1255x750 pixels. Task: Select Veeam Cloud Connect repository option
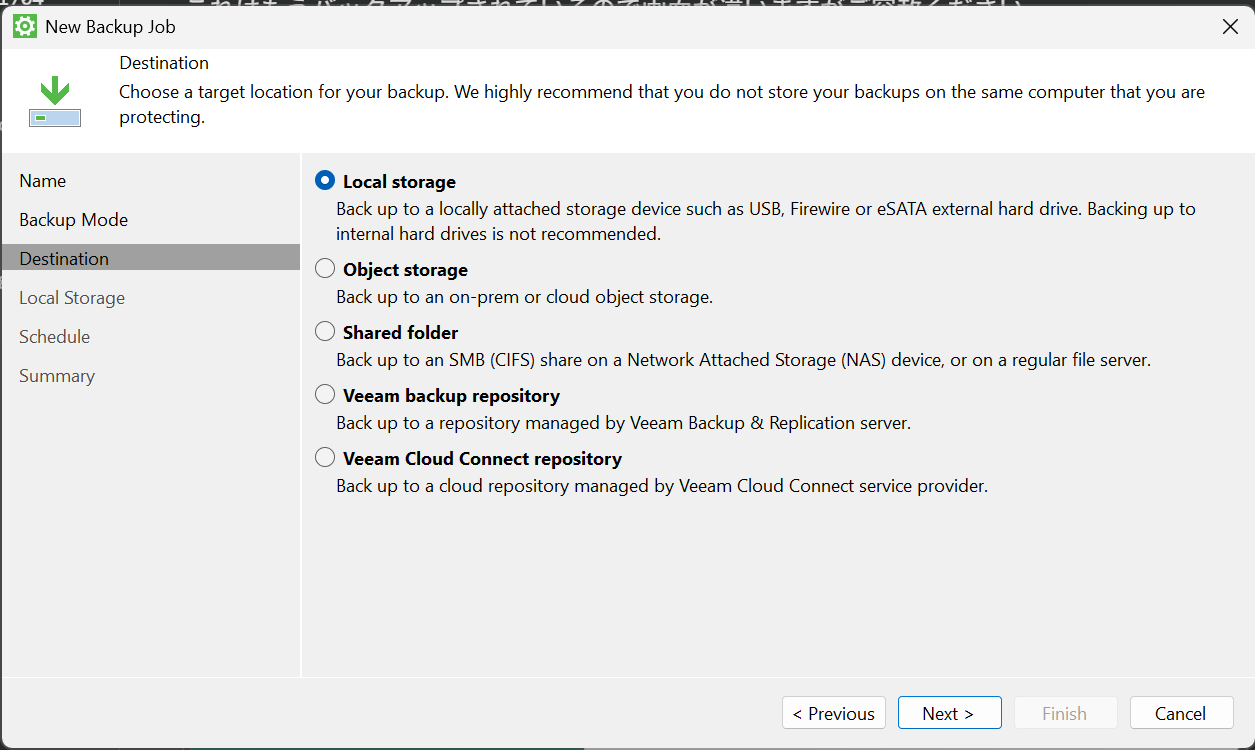click(325, 458)
